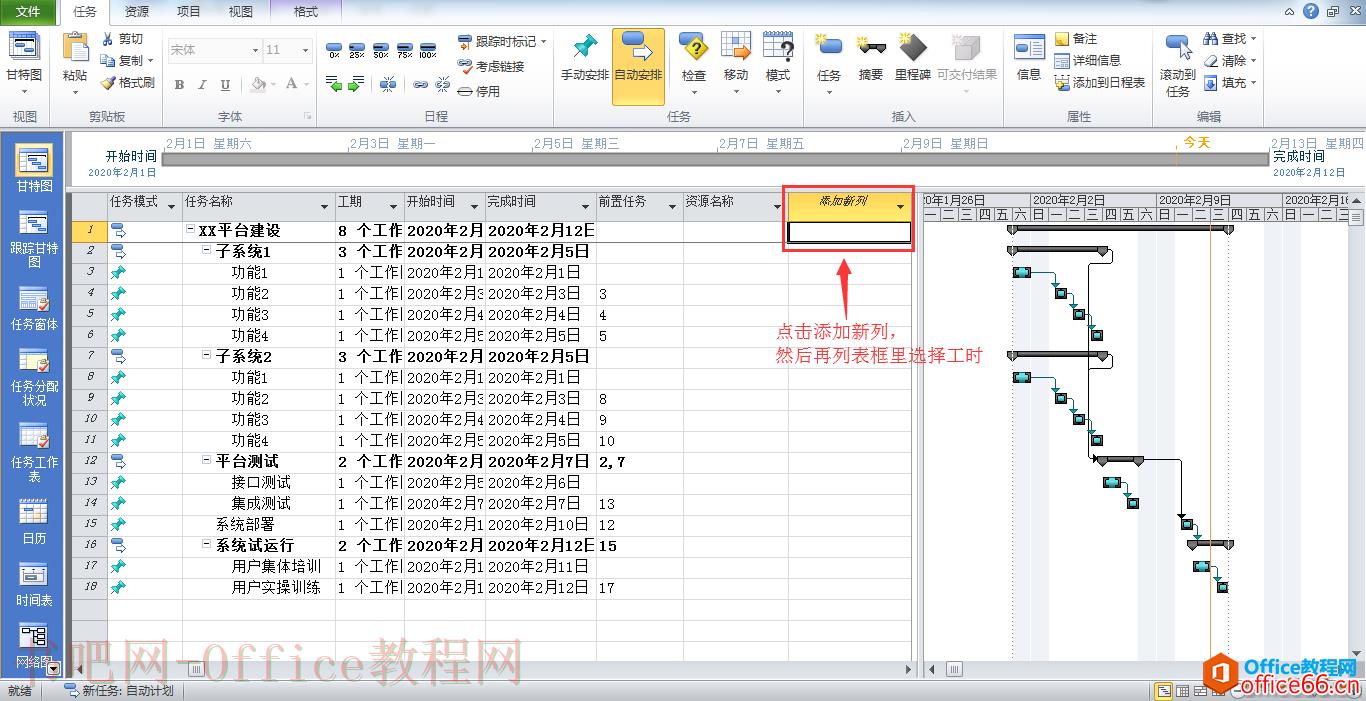Click the empty 添加新列 cell in row 1
Image resolution: width=1366 pixels, height=701 pixels.
[x=849, y=232]
